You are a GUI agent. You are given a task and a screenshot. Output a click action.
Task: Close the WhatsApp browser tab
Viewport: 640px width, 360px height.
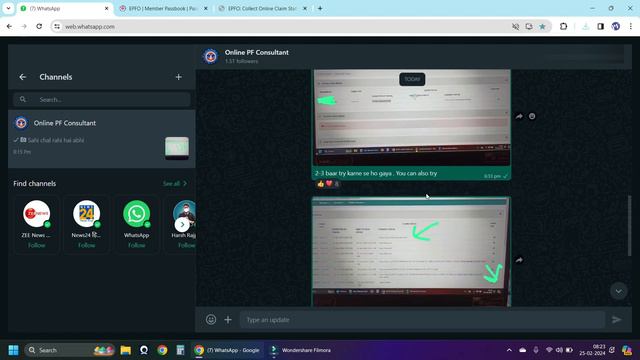pyautogui.click(x=107, y=8)
